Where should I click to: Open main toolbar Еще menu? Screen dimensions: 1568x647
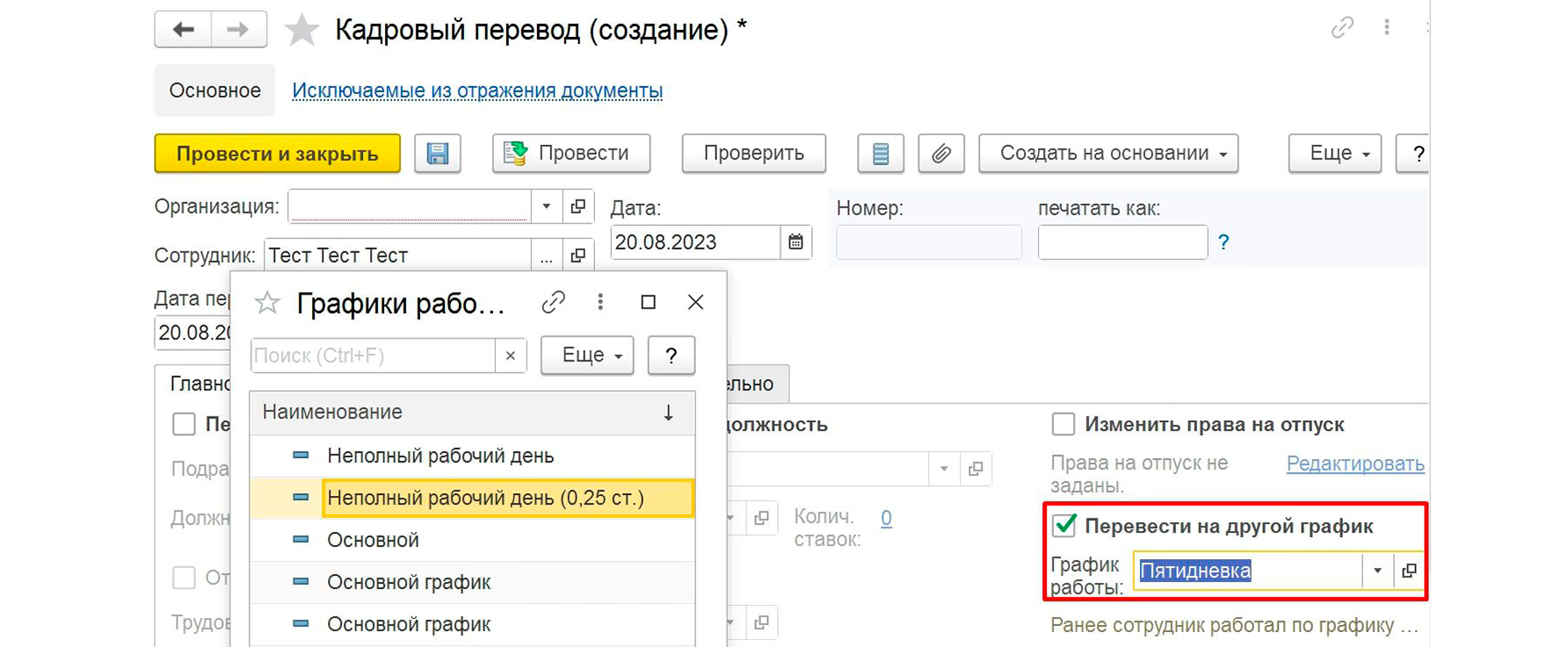[x=1335, y=154]
